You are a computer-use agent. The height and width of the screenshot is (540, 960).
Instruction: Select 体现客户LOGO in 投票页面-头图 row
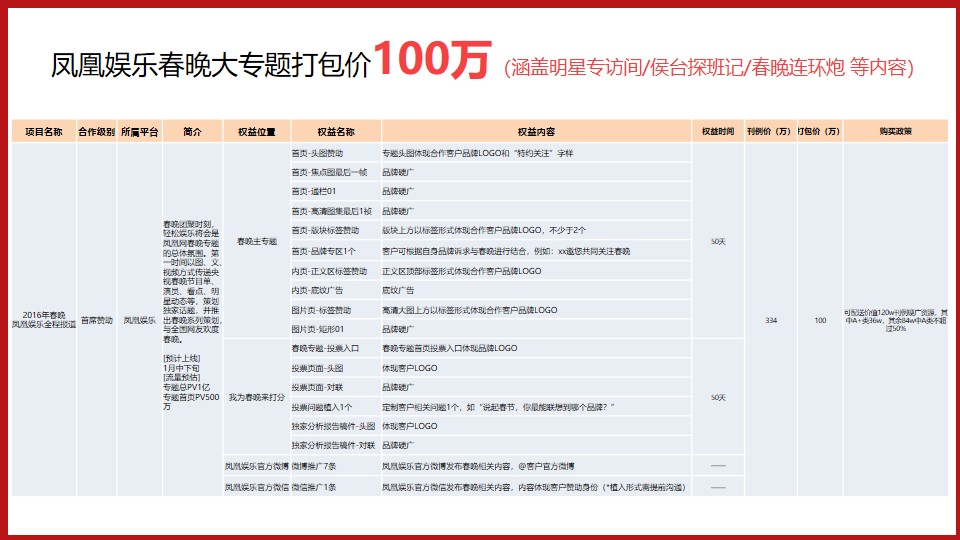click(410, 368)
